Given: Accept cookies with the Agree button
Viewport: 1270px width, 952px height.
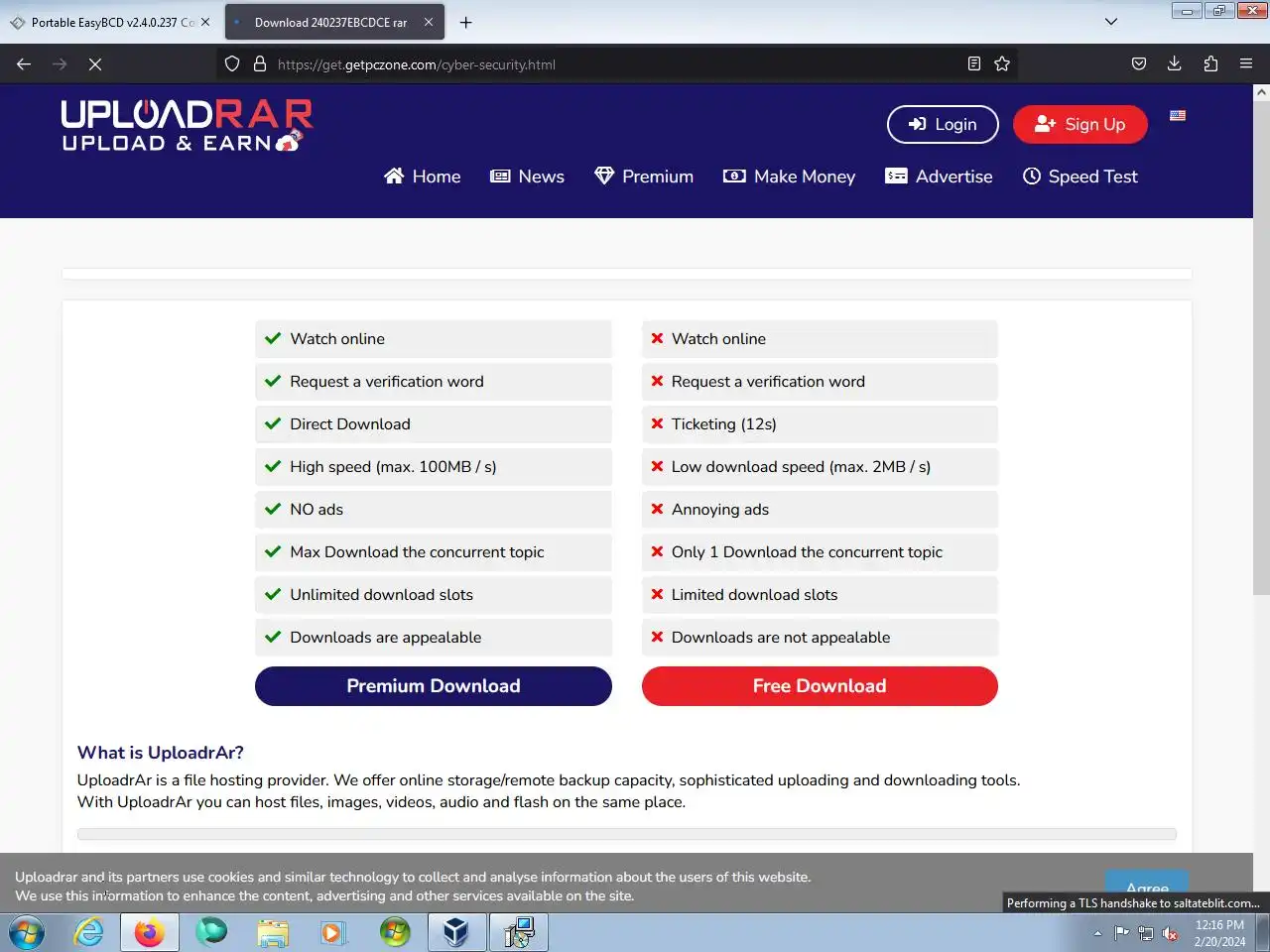Looking at the screenshot, I should pyautogui.click(x=1147, y=889).
